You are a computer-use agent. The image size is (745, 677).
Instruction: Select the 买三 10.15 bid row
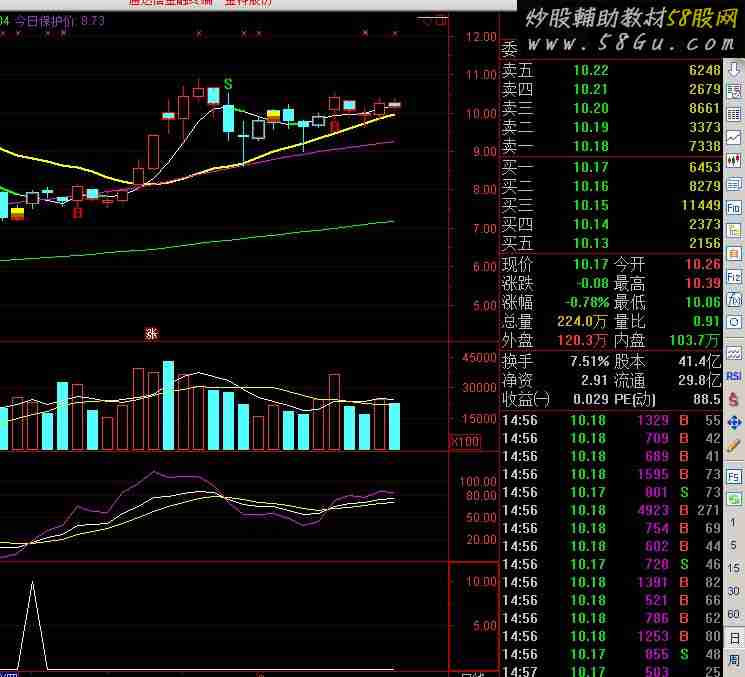[x=611, y=205]
